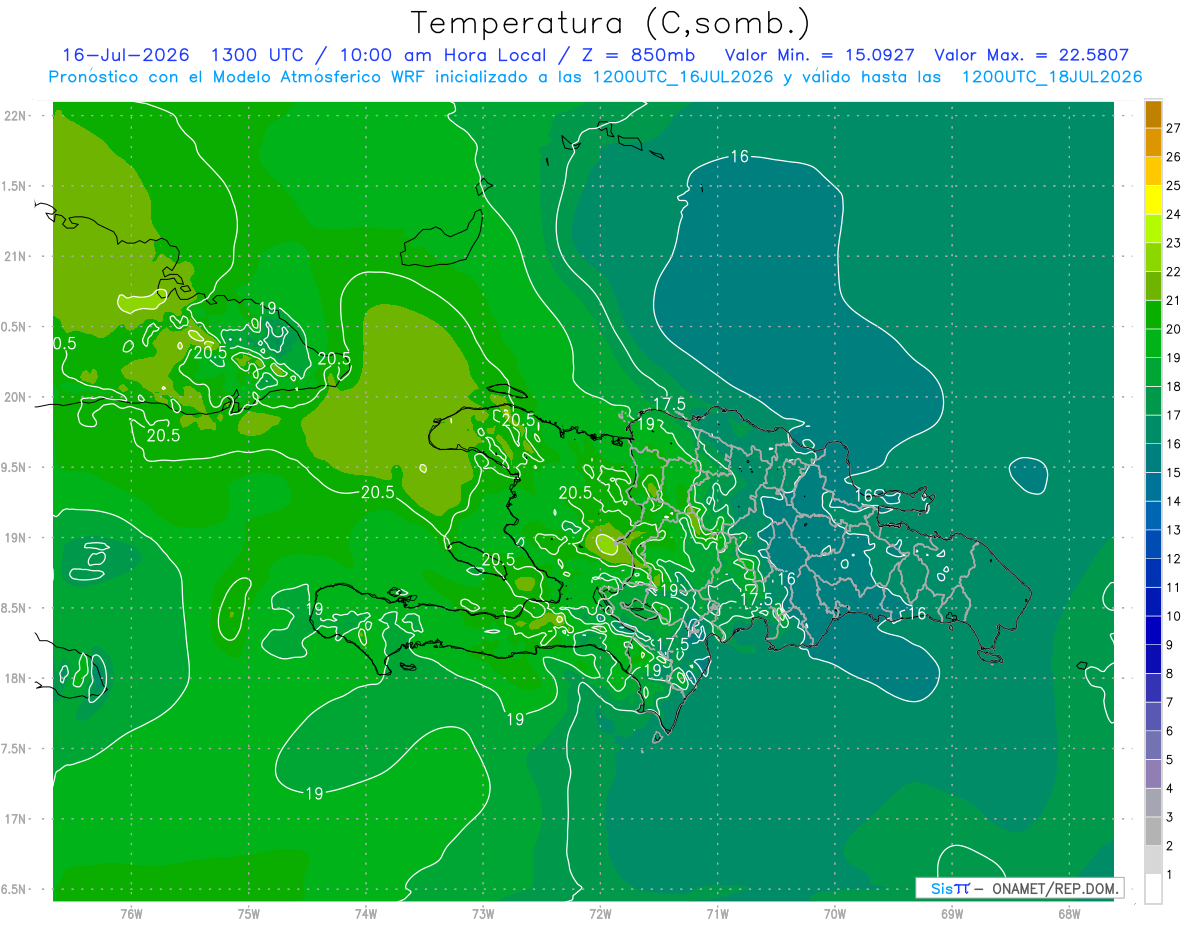
Task: Click the "22N" latitude axis label
Action: point(15,116)
